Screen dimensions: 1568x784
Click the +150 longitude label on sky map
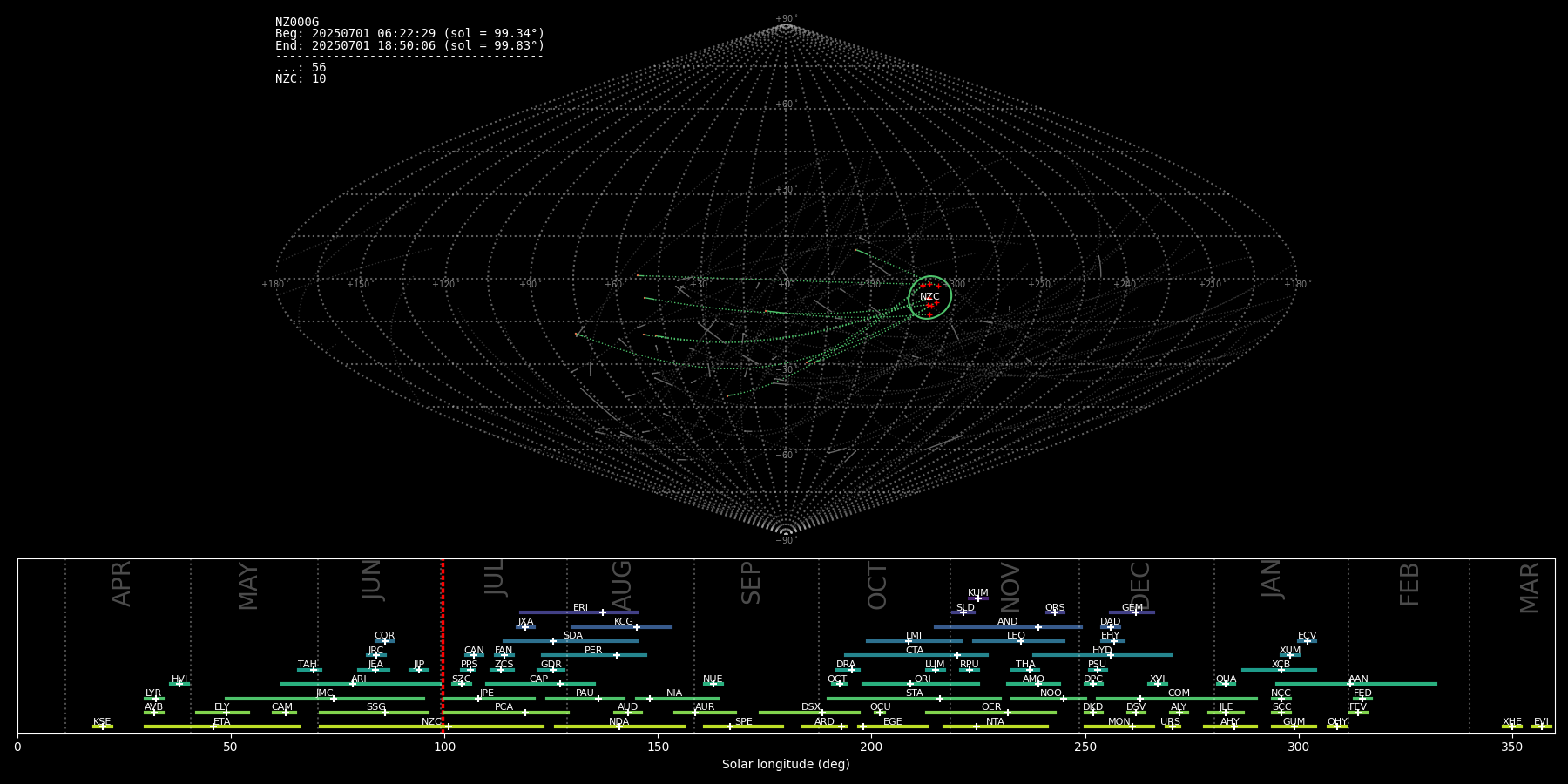coord(358,285)
